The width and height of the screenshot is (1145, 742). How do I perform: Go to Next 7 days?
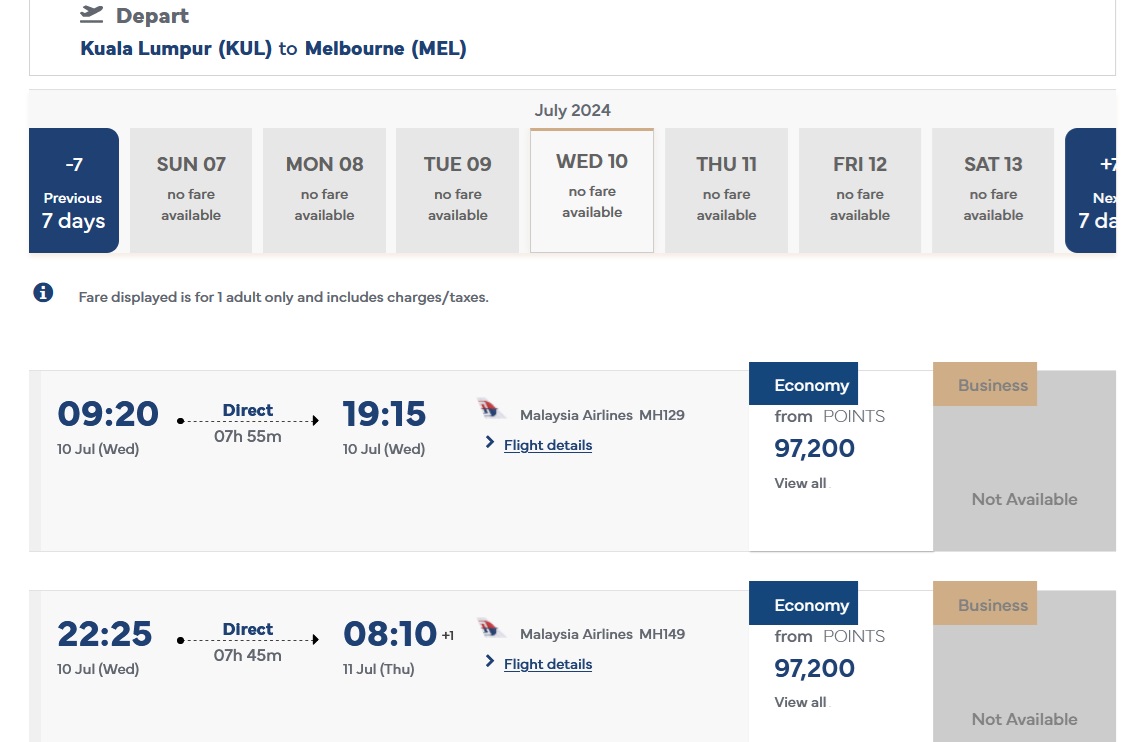click(x=1091, y=191)
